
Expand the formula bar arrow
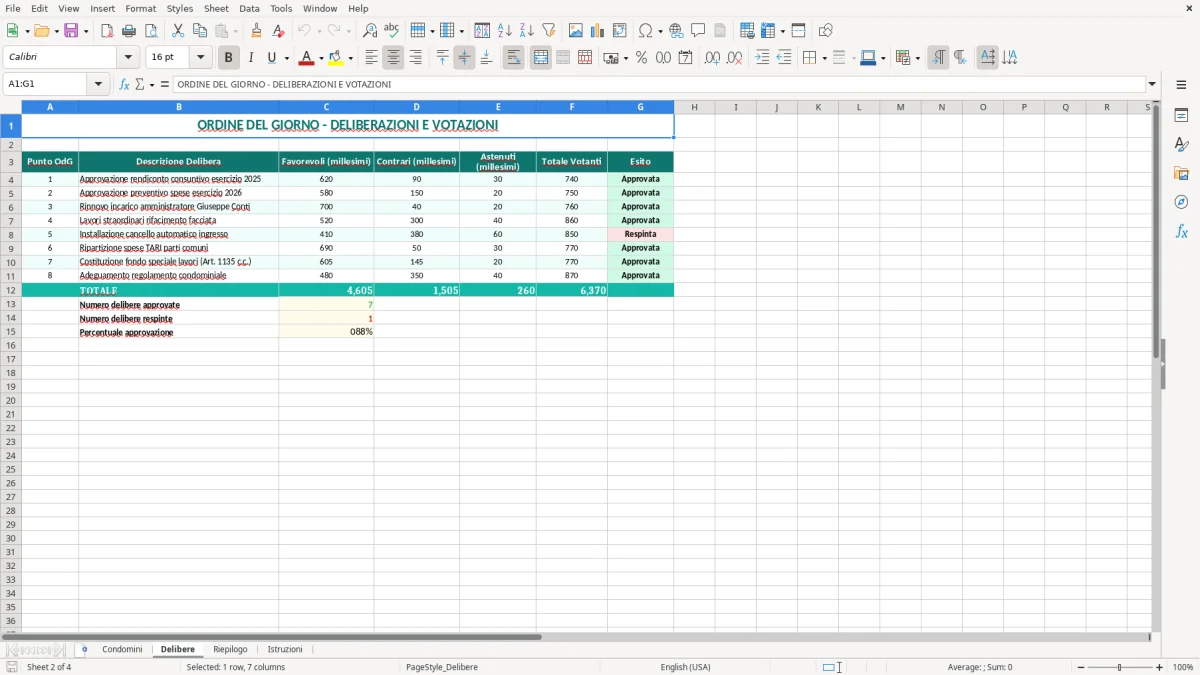pyautogui.click(x=1152, y=85)
